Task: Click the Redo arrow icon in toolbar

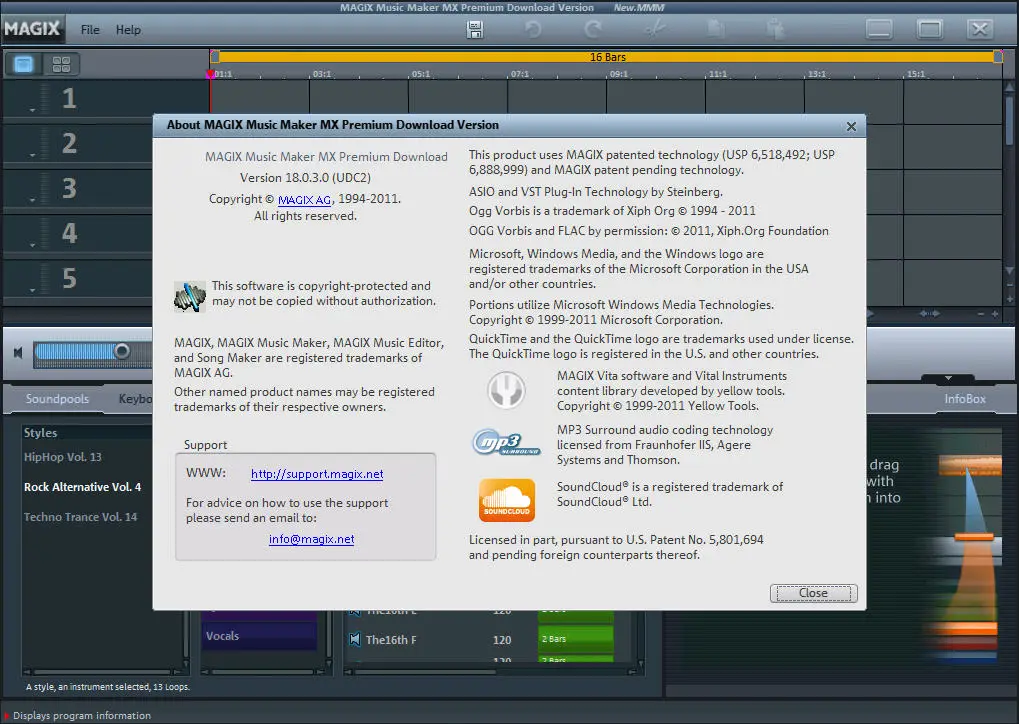Action: pos(593,30)
